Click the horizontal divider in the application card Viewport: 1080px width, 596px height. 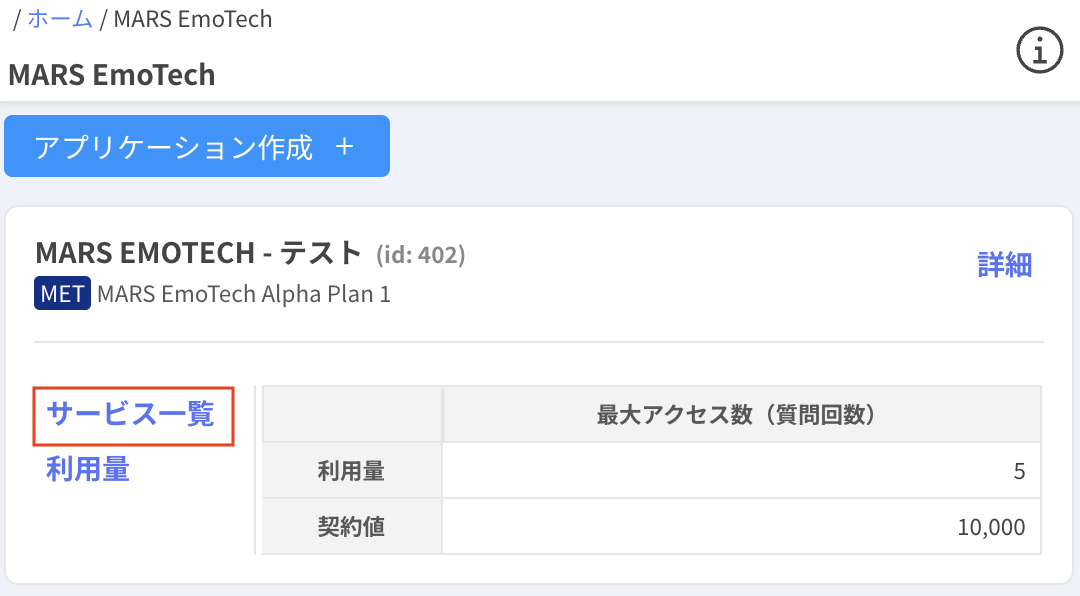(539, 342)
